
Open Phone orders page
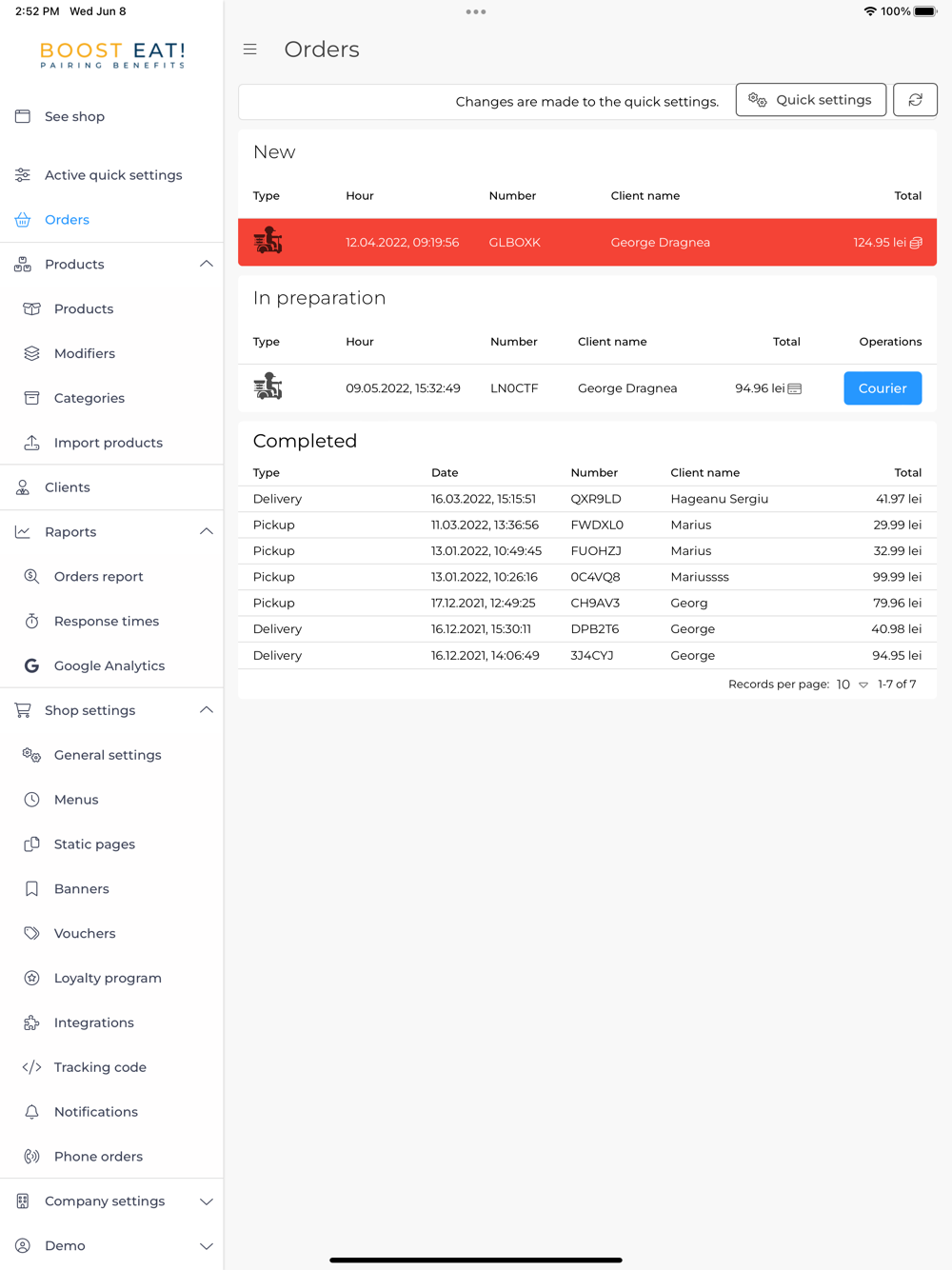click(x=111, y=1157)
